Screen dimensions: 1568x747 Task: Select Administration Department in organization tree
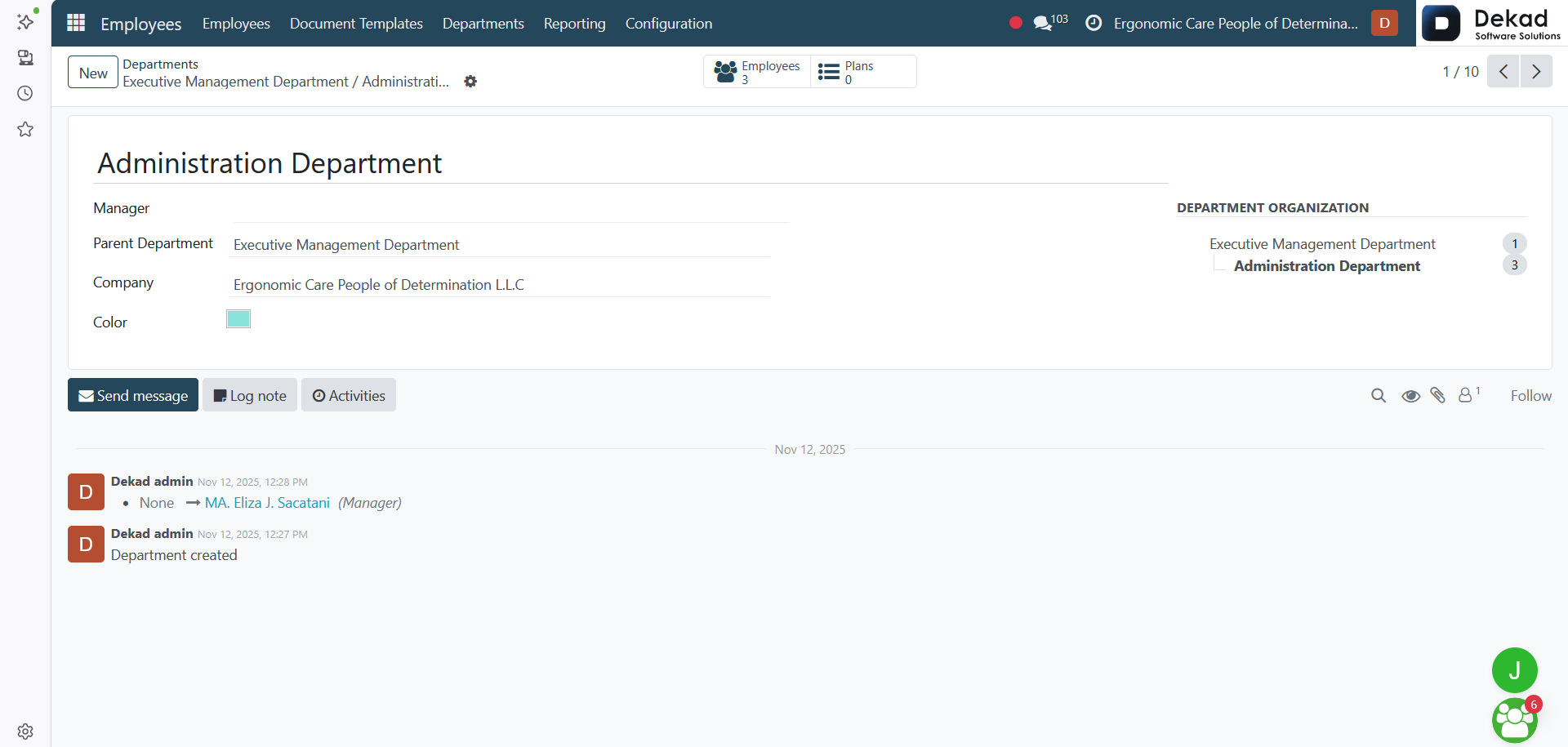tap(1327, 266)
